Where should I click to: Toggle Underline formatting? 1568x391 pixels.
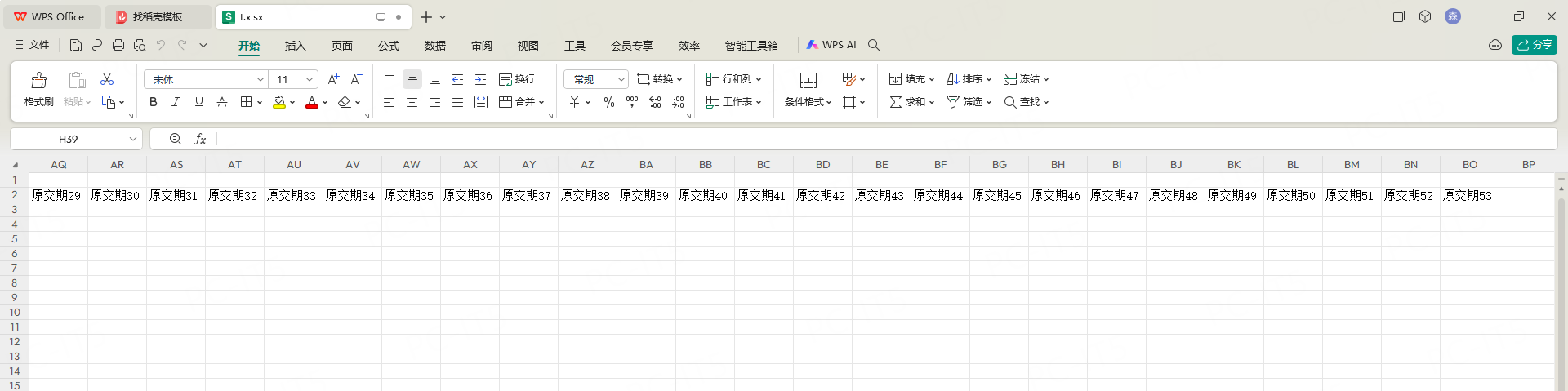tap(198, 102)
